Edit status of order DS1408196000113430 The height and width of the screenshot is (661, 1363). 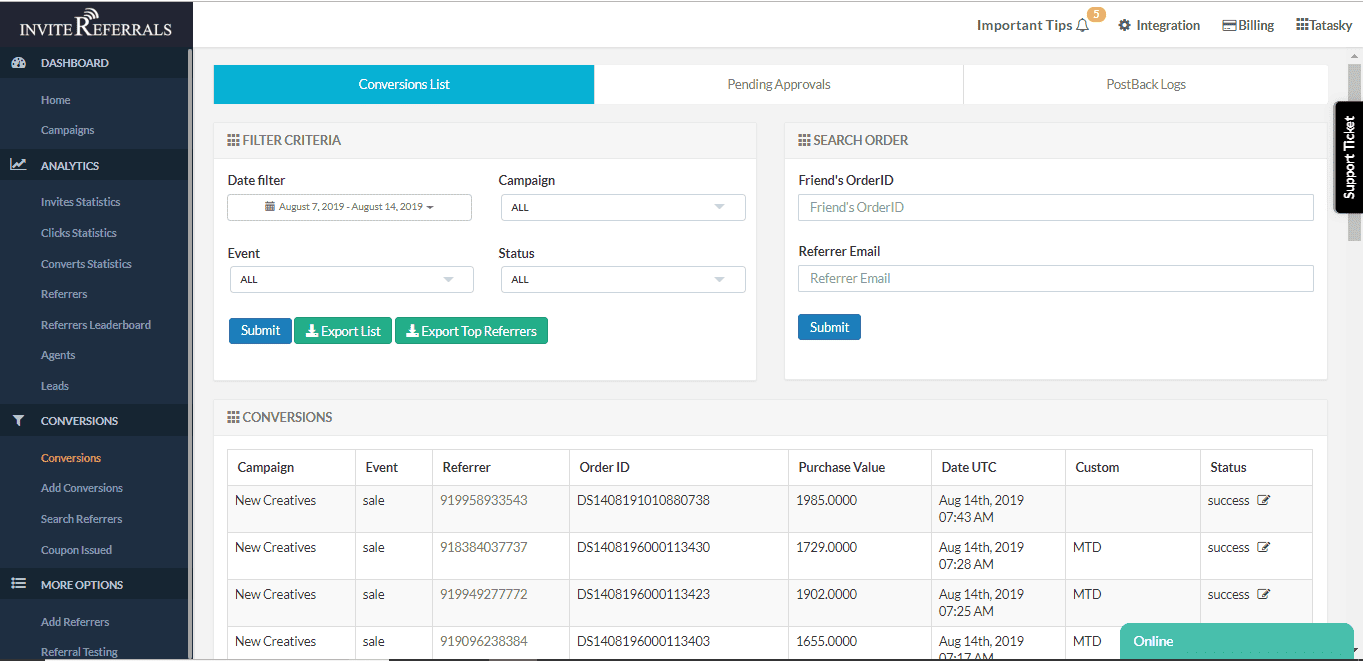[1263, 548]
